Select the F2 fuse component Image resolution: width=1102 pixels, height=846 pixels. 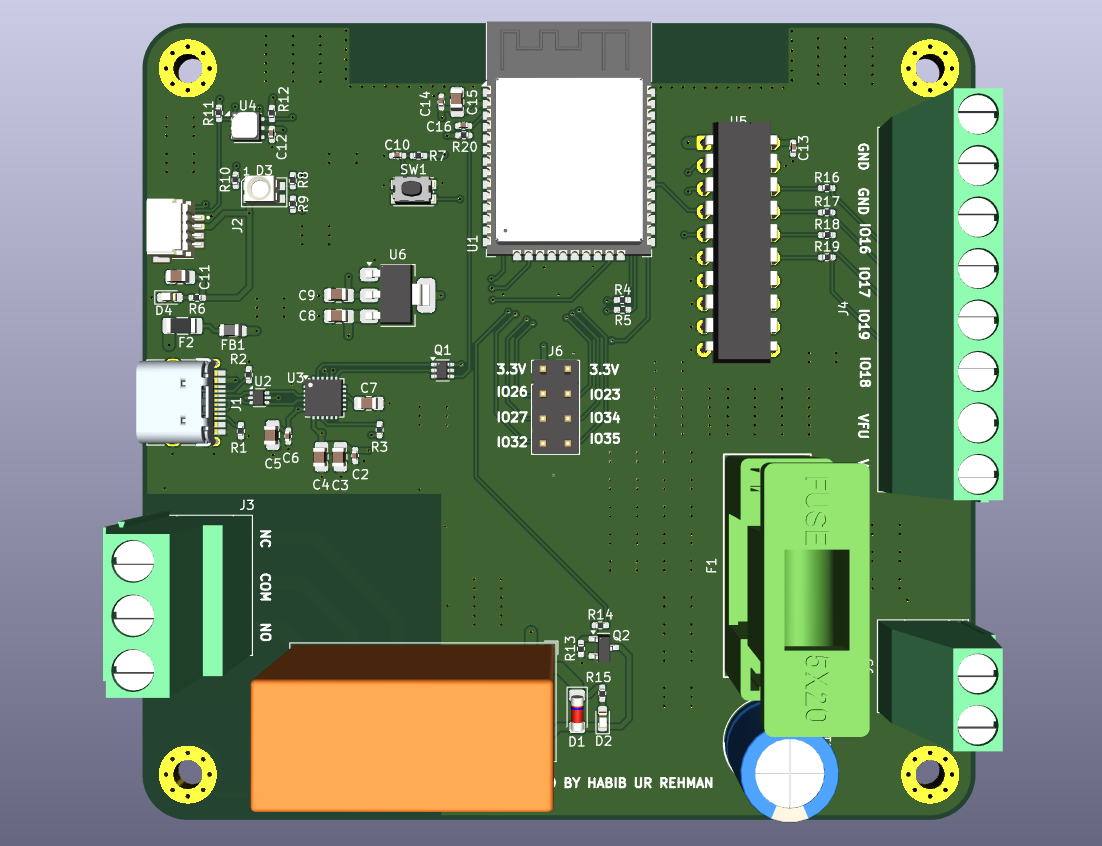(x=182, y=325)
